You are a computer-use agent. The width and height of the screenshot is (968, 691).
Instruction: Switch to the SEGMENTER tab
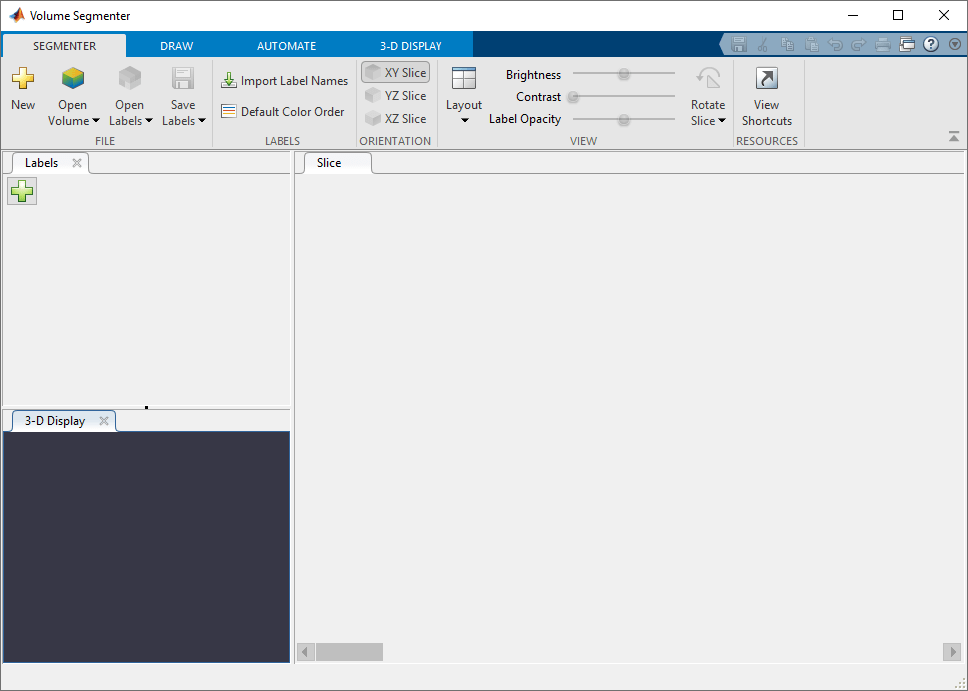(64, 46)
